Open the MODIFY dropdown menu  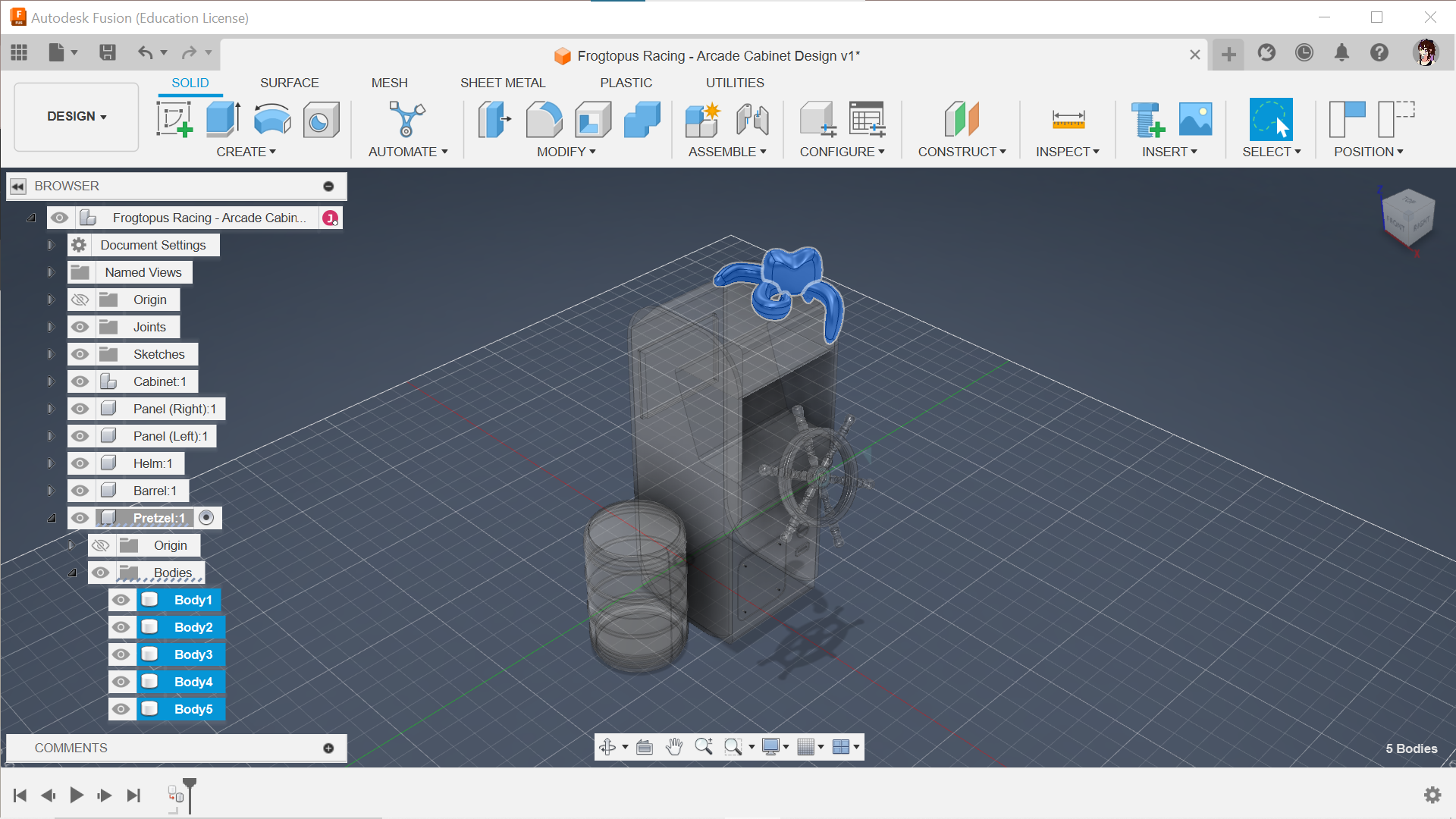click(566, 152)
